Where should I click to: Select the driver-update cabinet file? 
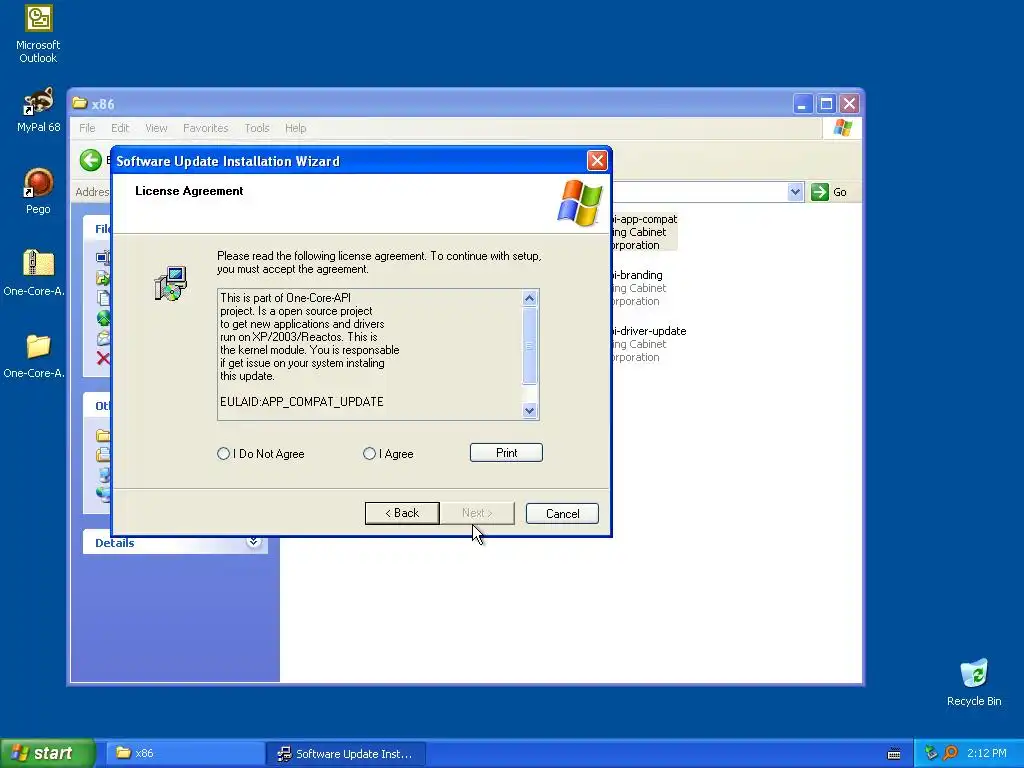click(648, 344)
